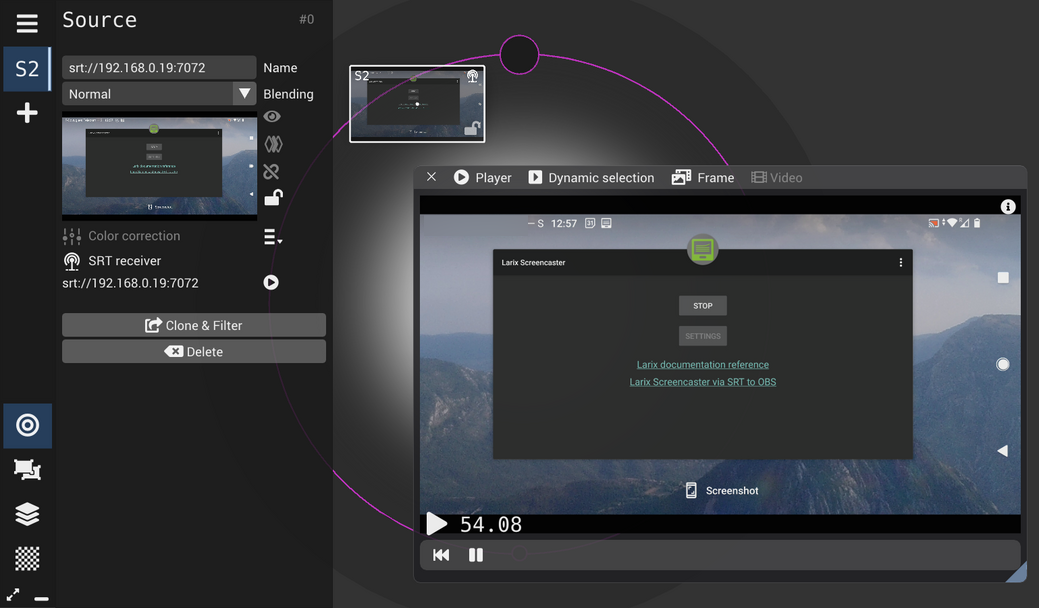Open the list options dropdown below the padlock
This screenshot has height=608, width=1039.
(x=271, y=235)
